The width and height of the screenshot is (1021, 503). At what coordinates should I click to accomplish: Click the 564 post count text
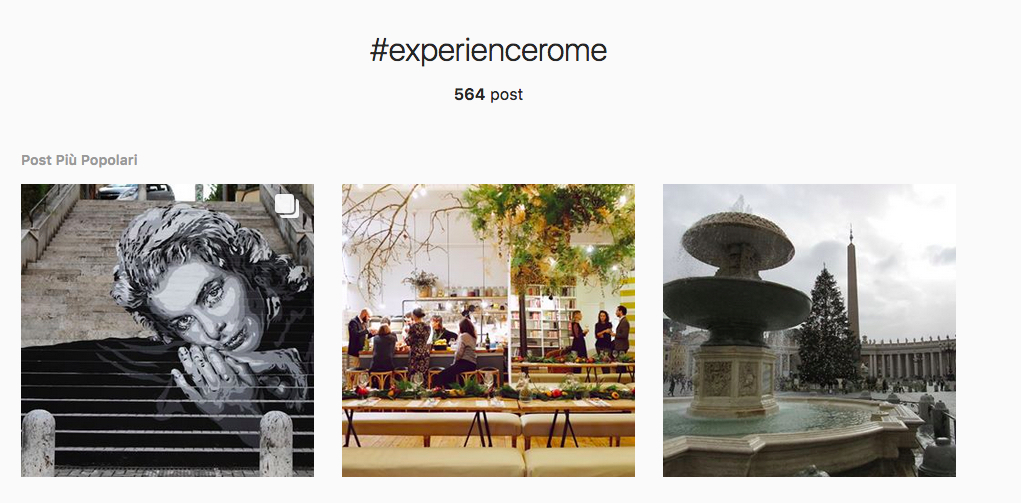coord(488,94)
